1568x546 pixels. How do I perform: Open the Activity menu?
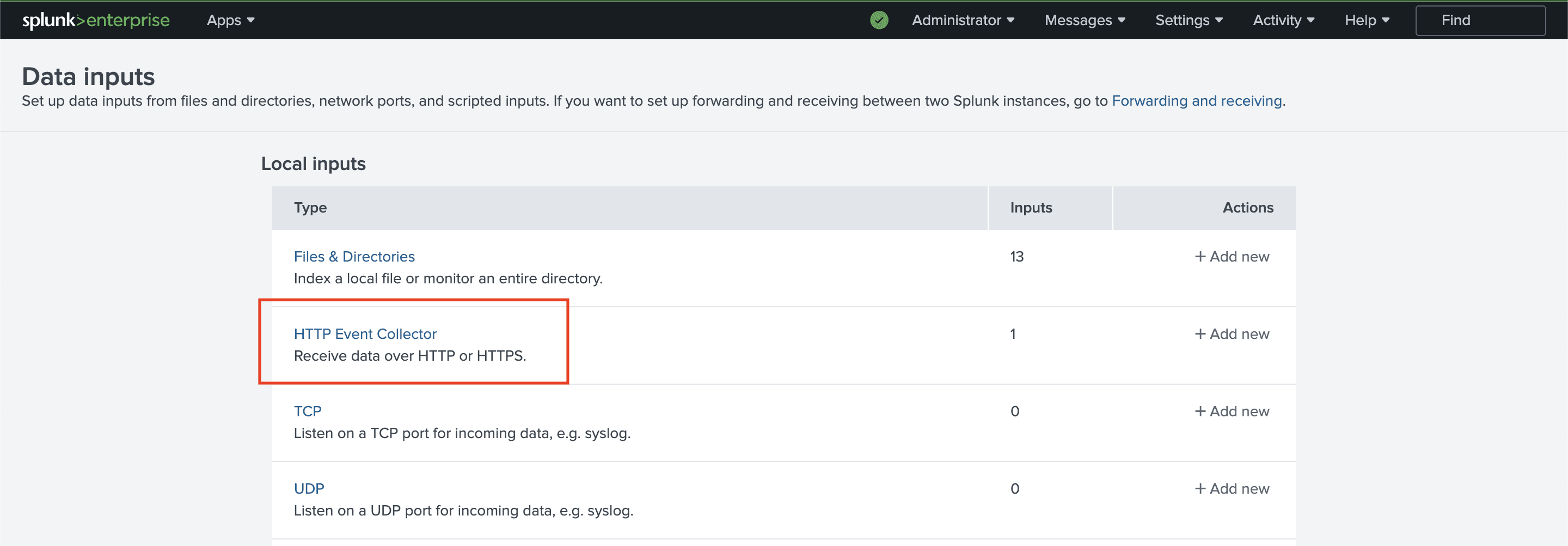[1283, 20]
